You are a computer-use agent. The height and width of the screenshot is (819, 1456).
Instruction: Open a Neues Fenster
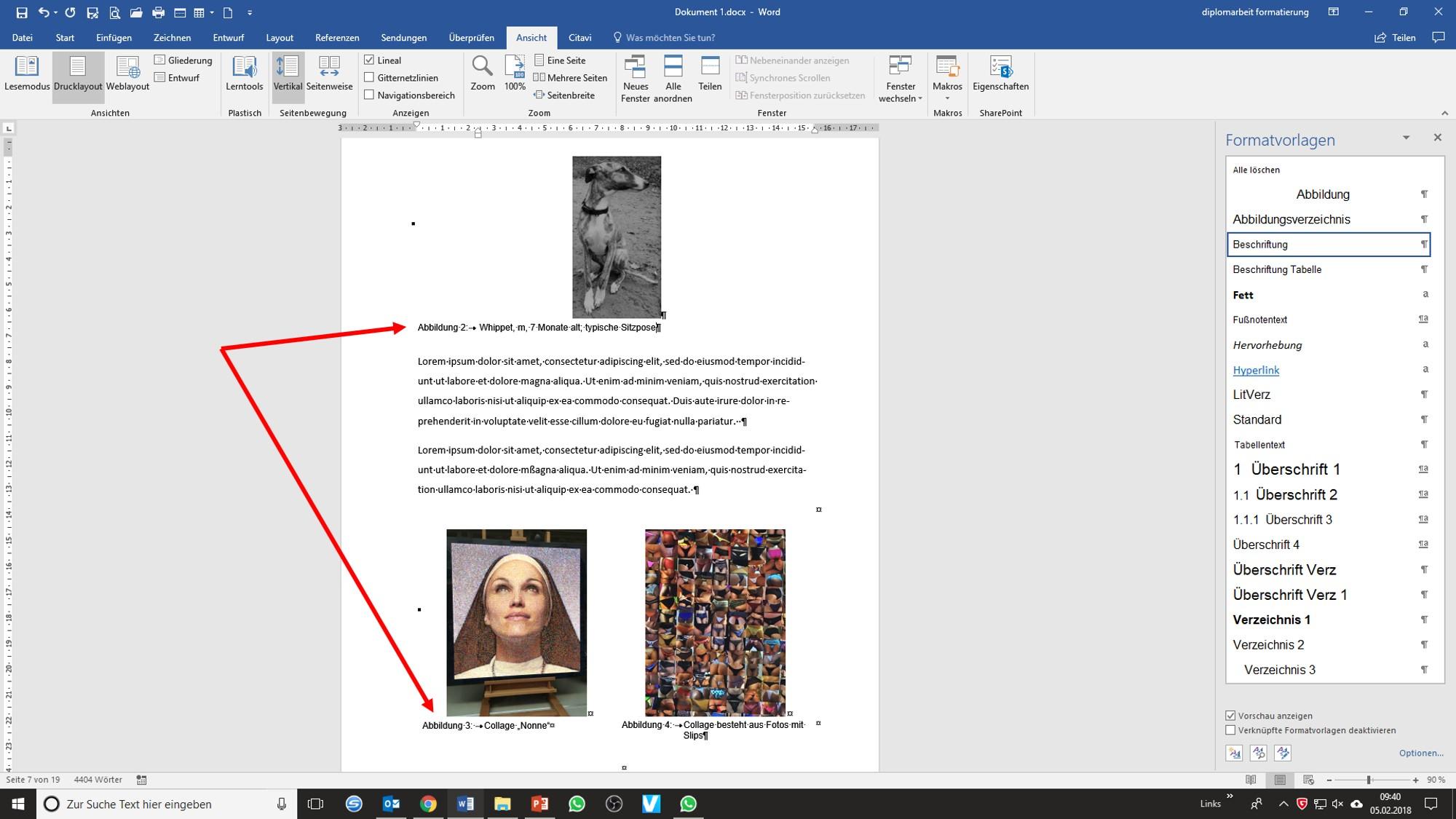635,79
